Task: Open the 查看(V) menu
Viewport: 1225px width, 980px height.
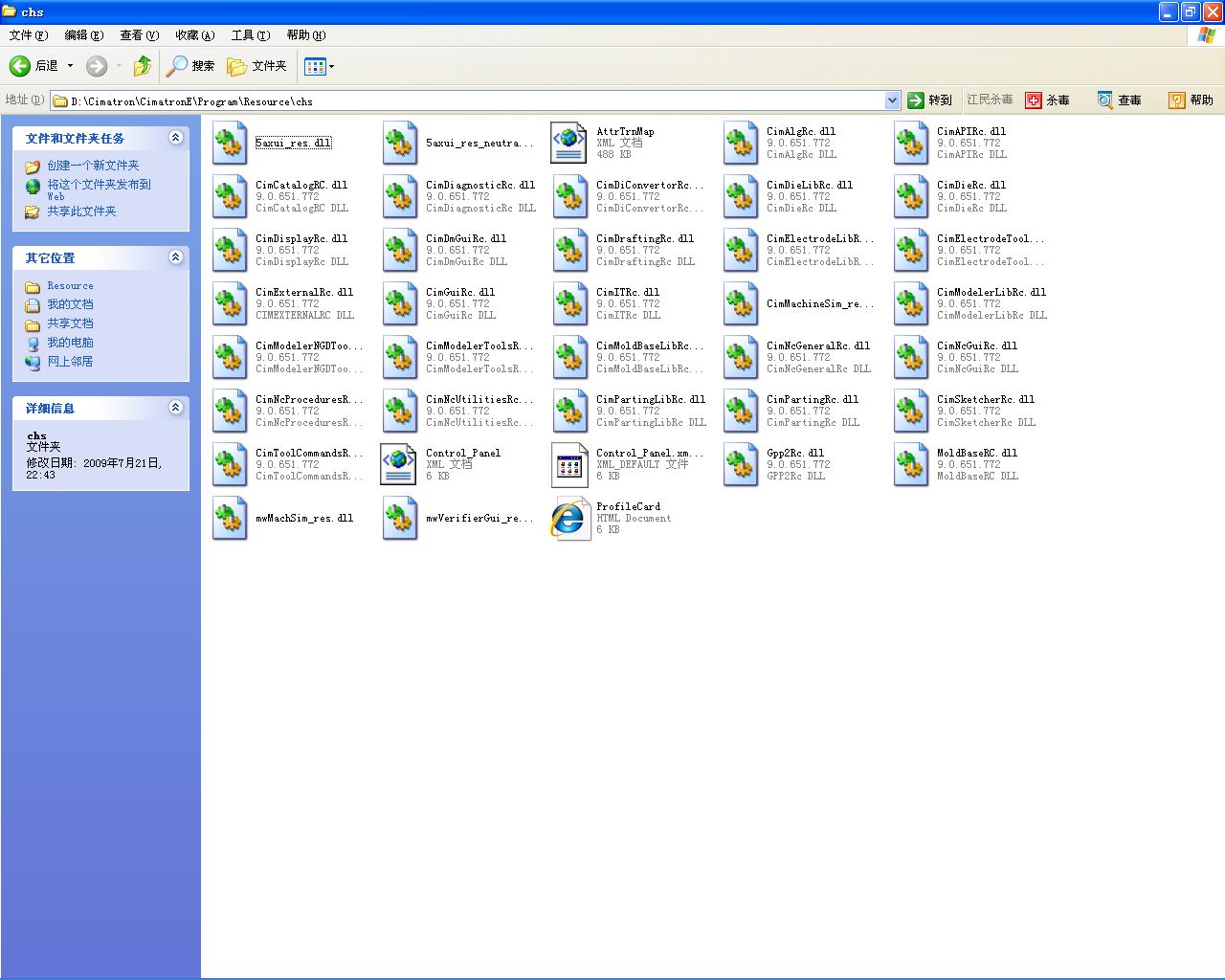Action: 140,35
